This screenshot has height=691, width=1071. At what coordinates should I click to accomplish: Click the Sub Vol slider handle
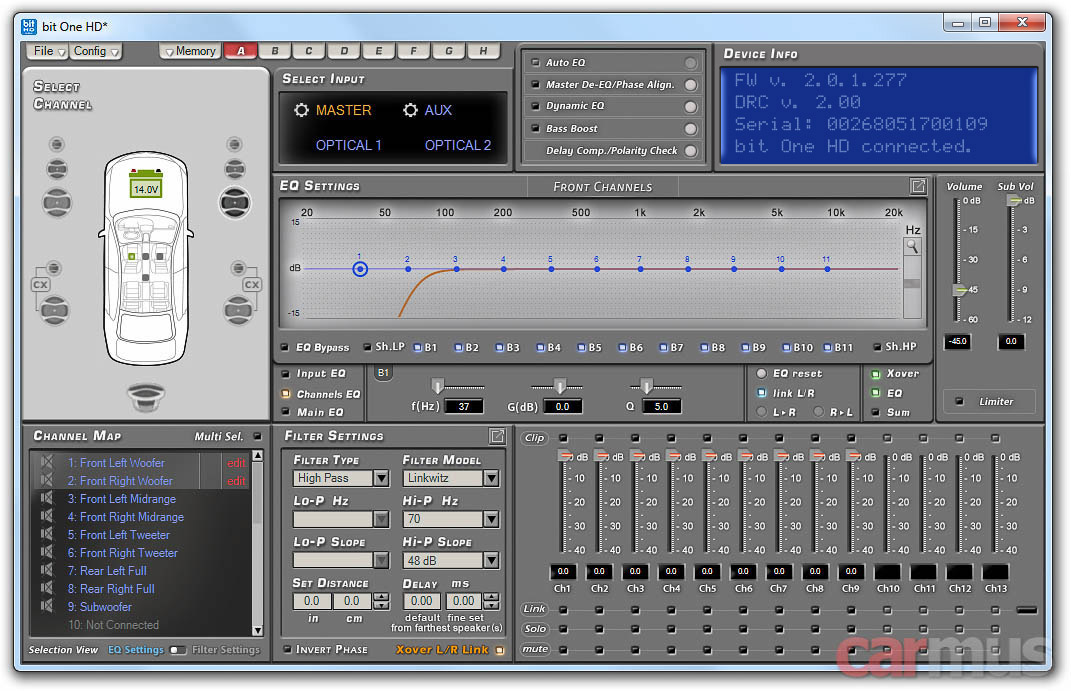point(1014,200)
